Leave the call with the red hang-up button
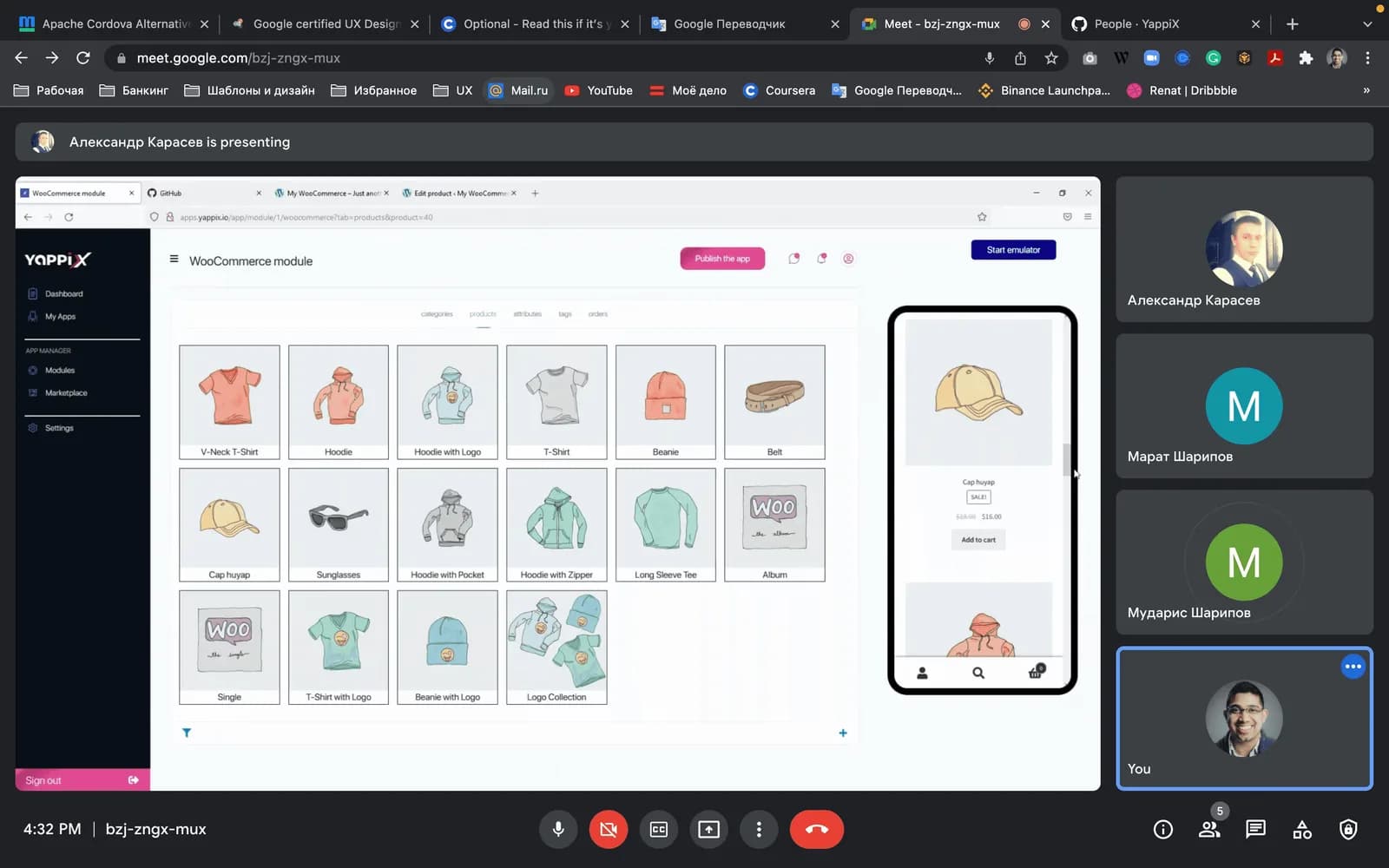 click(817, 829)
